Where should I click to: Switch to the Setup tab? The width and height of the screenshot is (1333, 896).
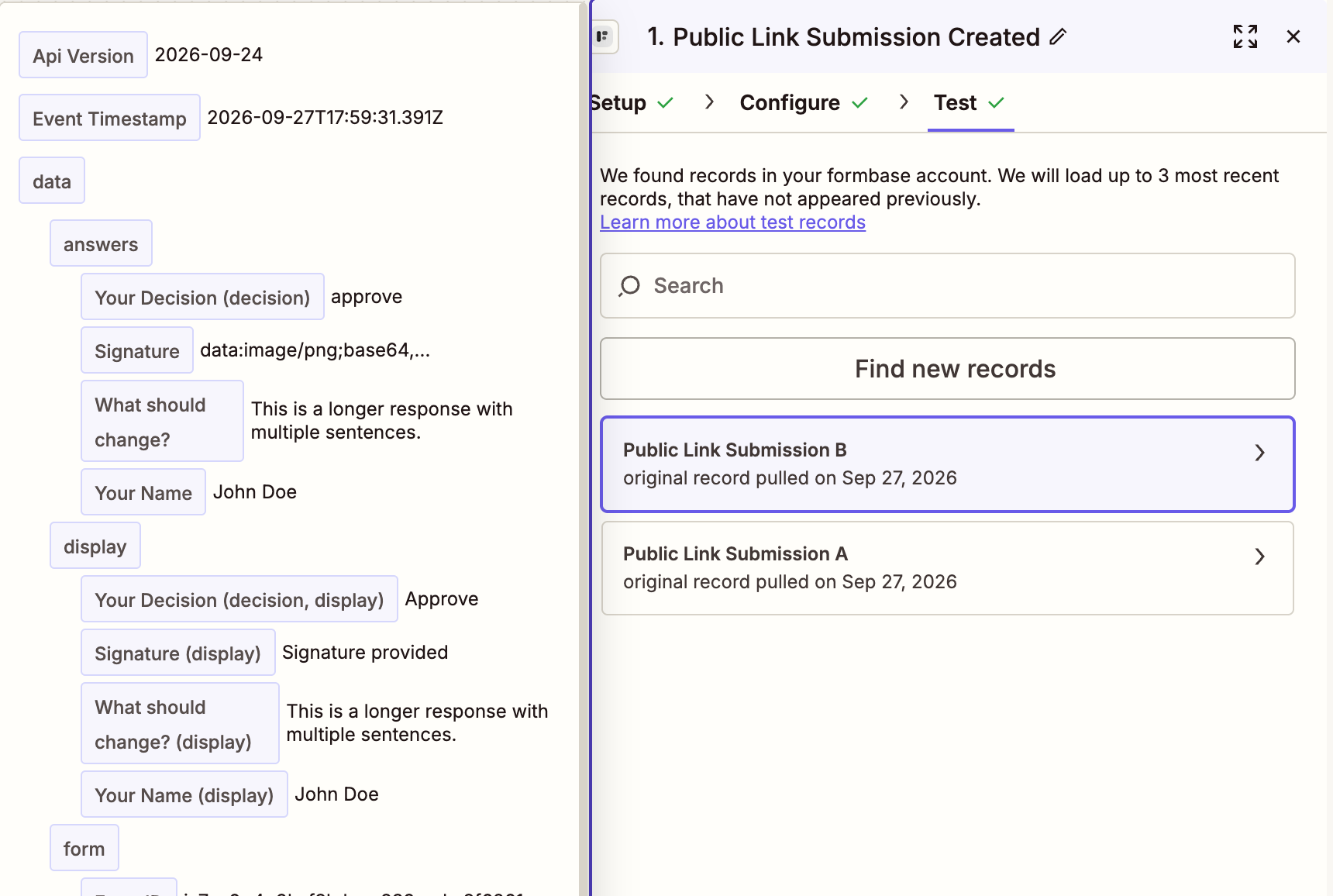click(618, 103)
